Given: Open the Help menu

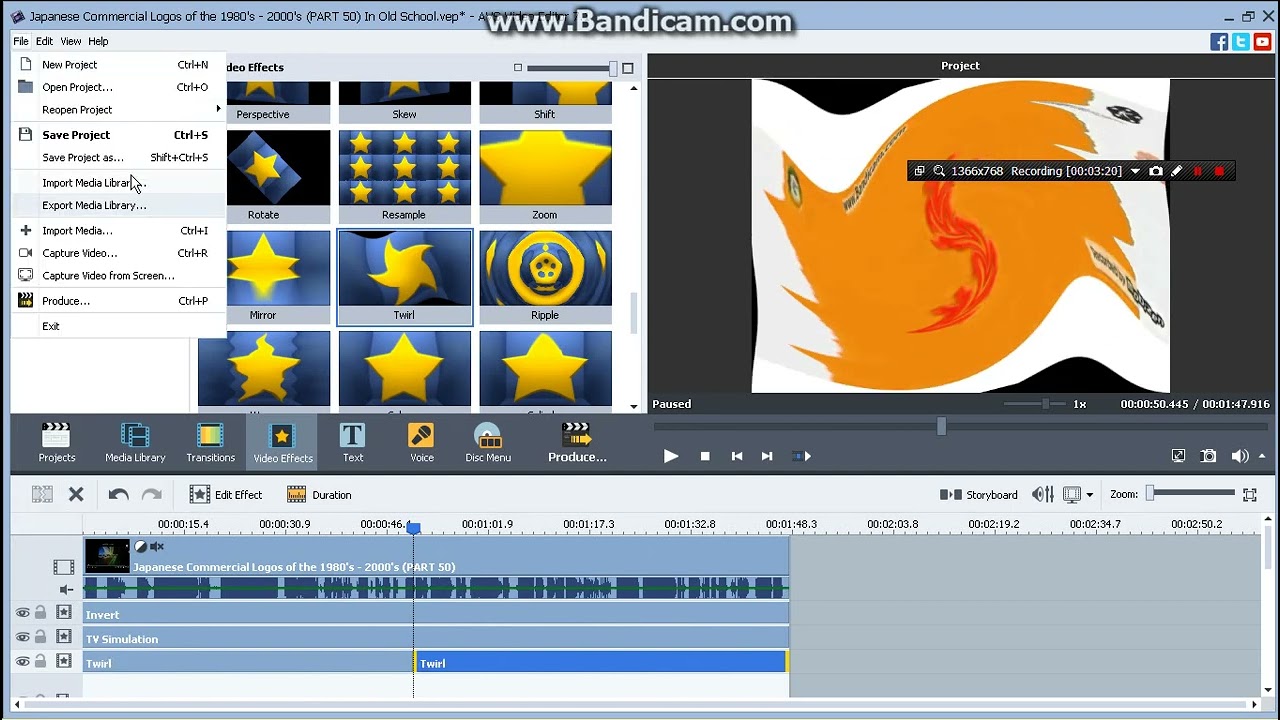Looking at the screenshot, I should [x=98, y=41].
